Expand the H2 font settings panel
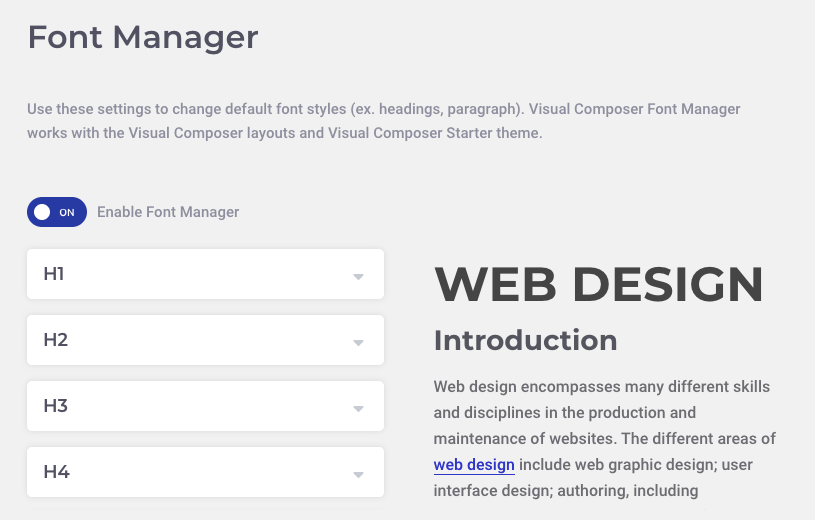This screenshot has height=520, width=815. coord(205,340)
